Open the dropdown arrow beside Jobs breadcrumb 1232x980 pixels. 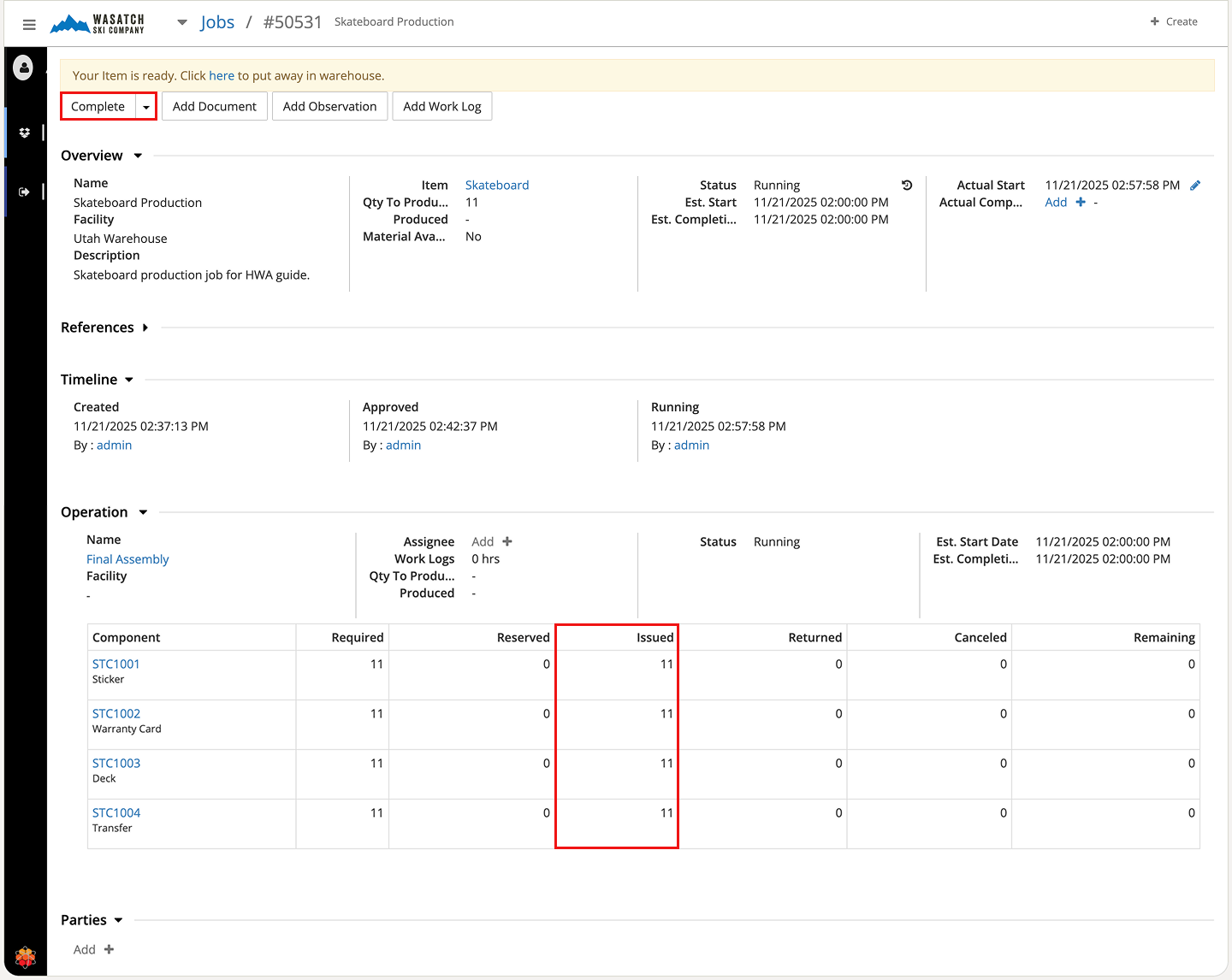click(x=182, y=23)
